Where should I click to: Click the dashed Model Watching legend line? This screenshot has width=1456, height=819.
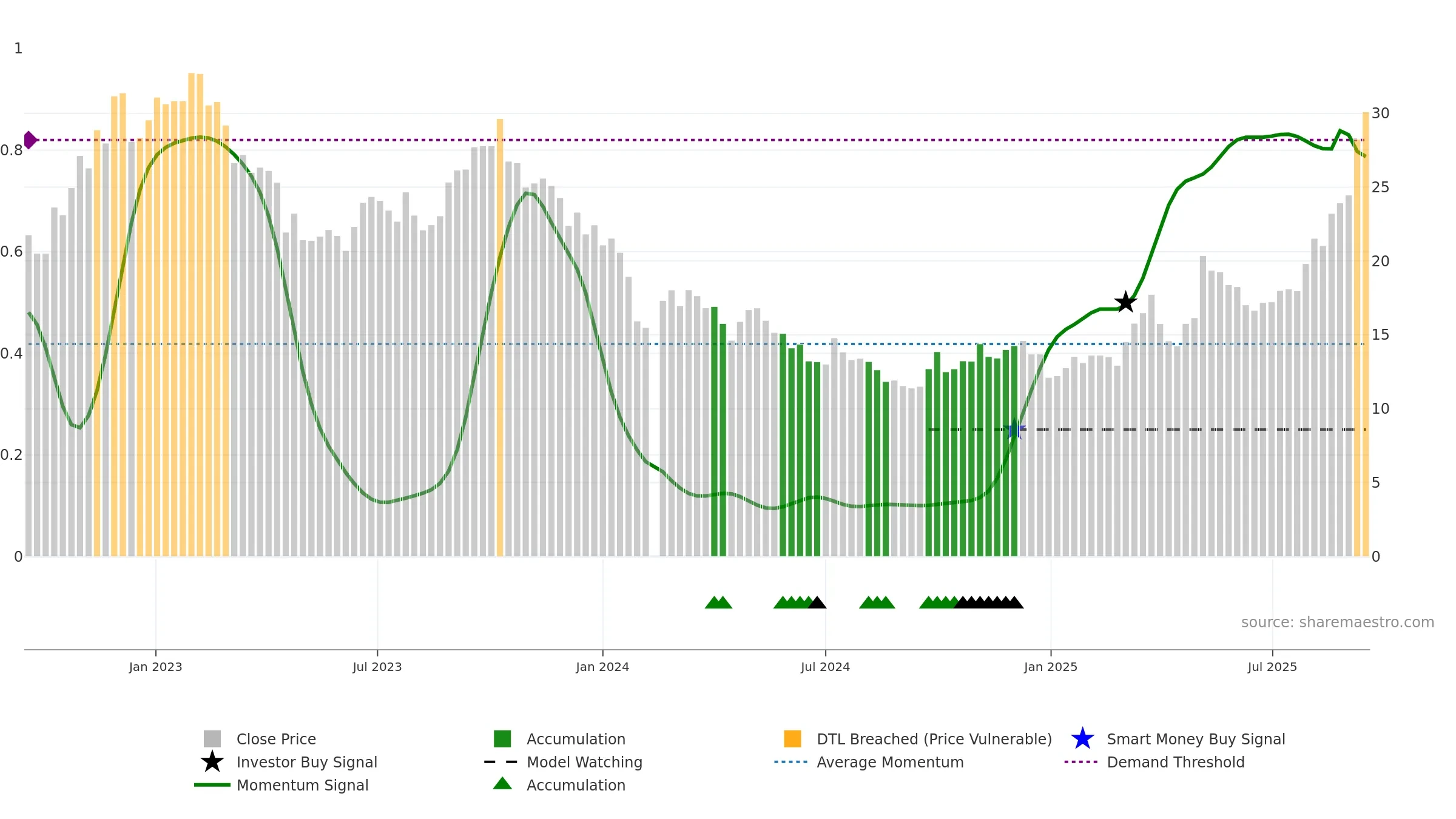pos(500,762)
